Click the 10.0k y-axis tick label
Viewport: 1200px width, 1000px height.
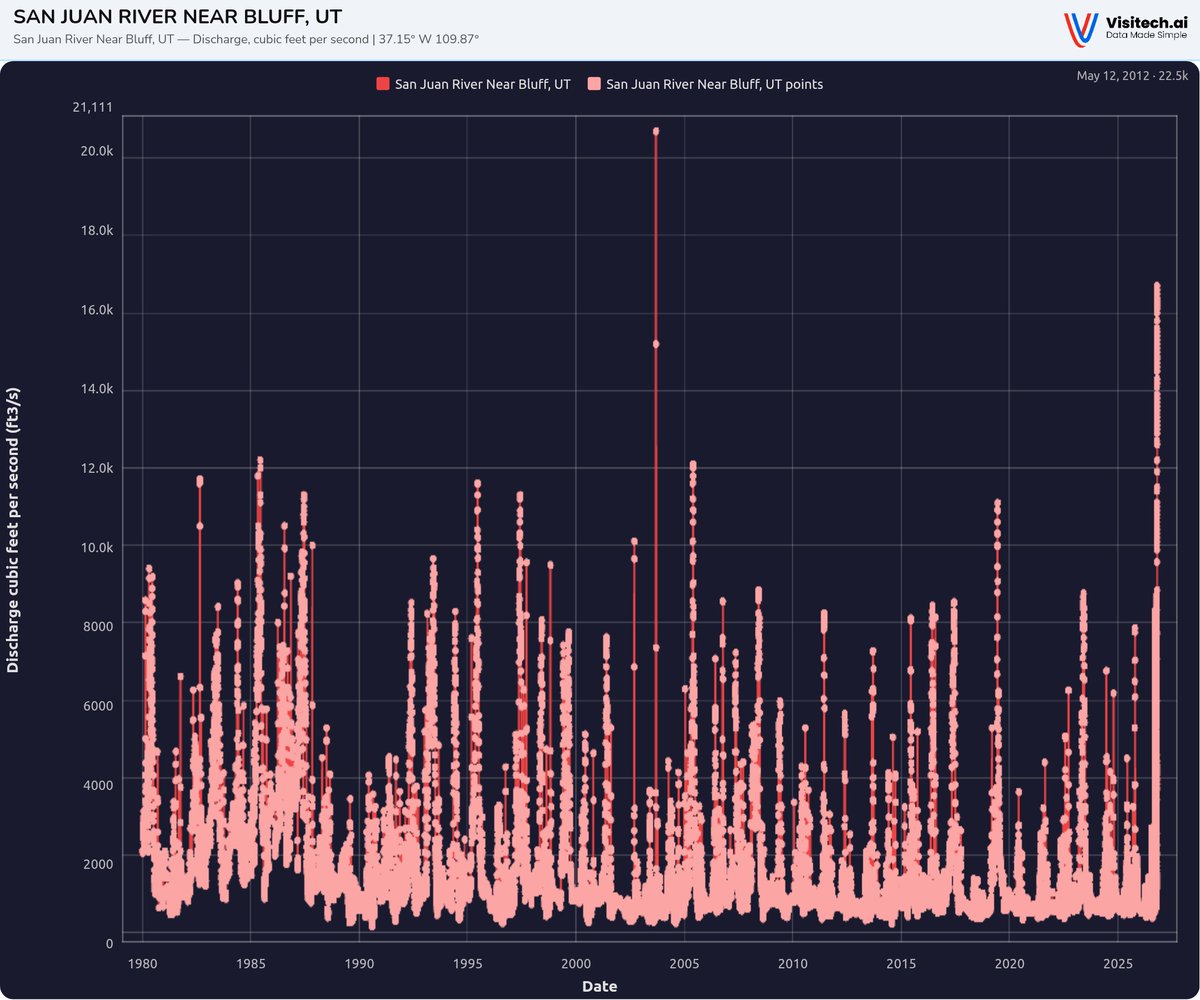96,547
